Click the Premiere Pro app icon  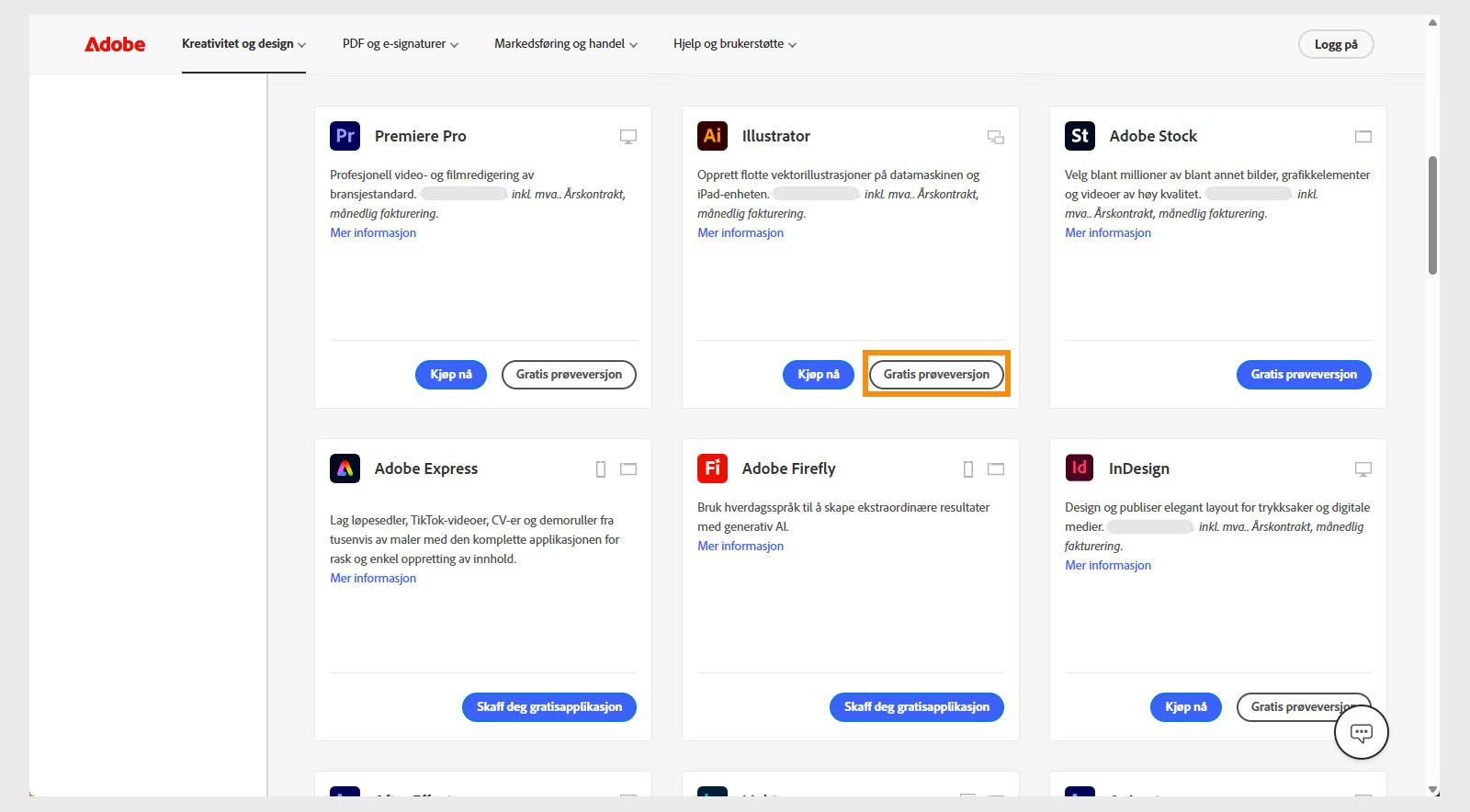tap(345, 136)
